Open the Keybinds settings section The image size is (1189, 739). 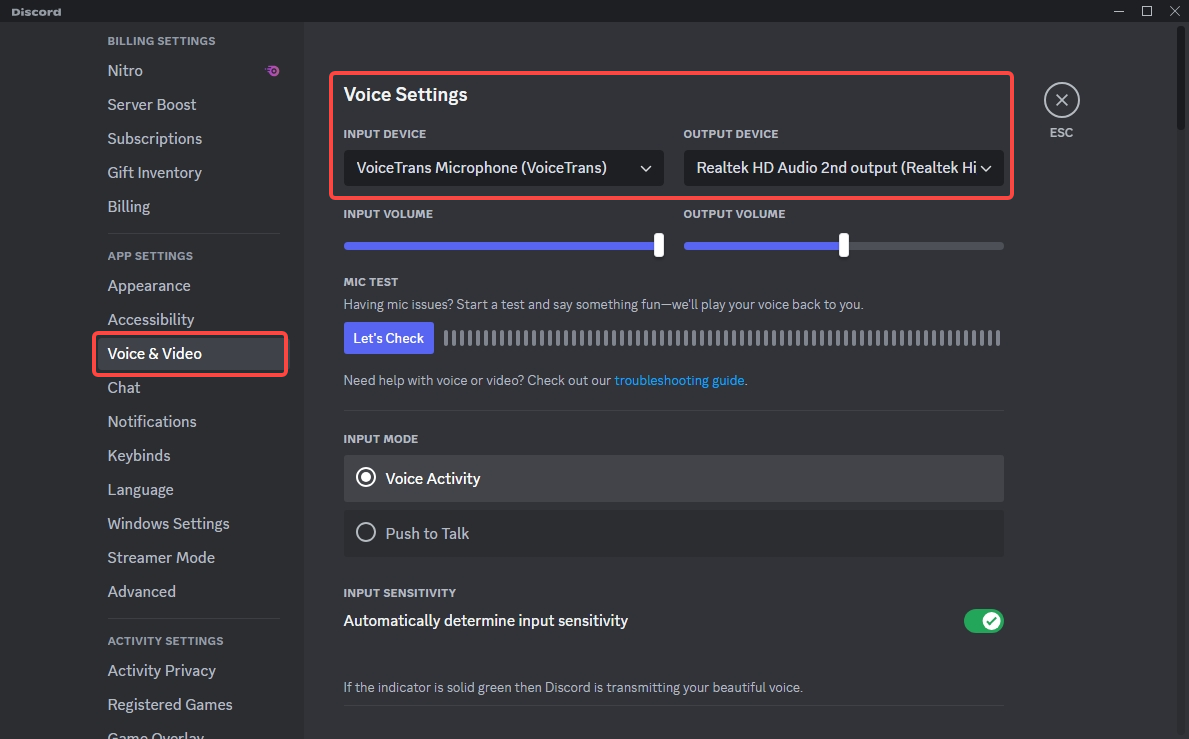click(138, 455)
